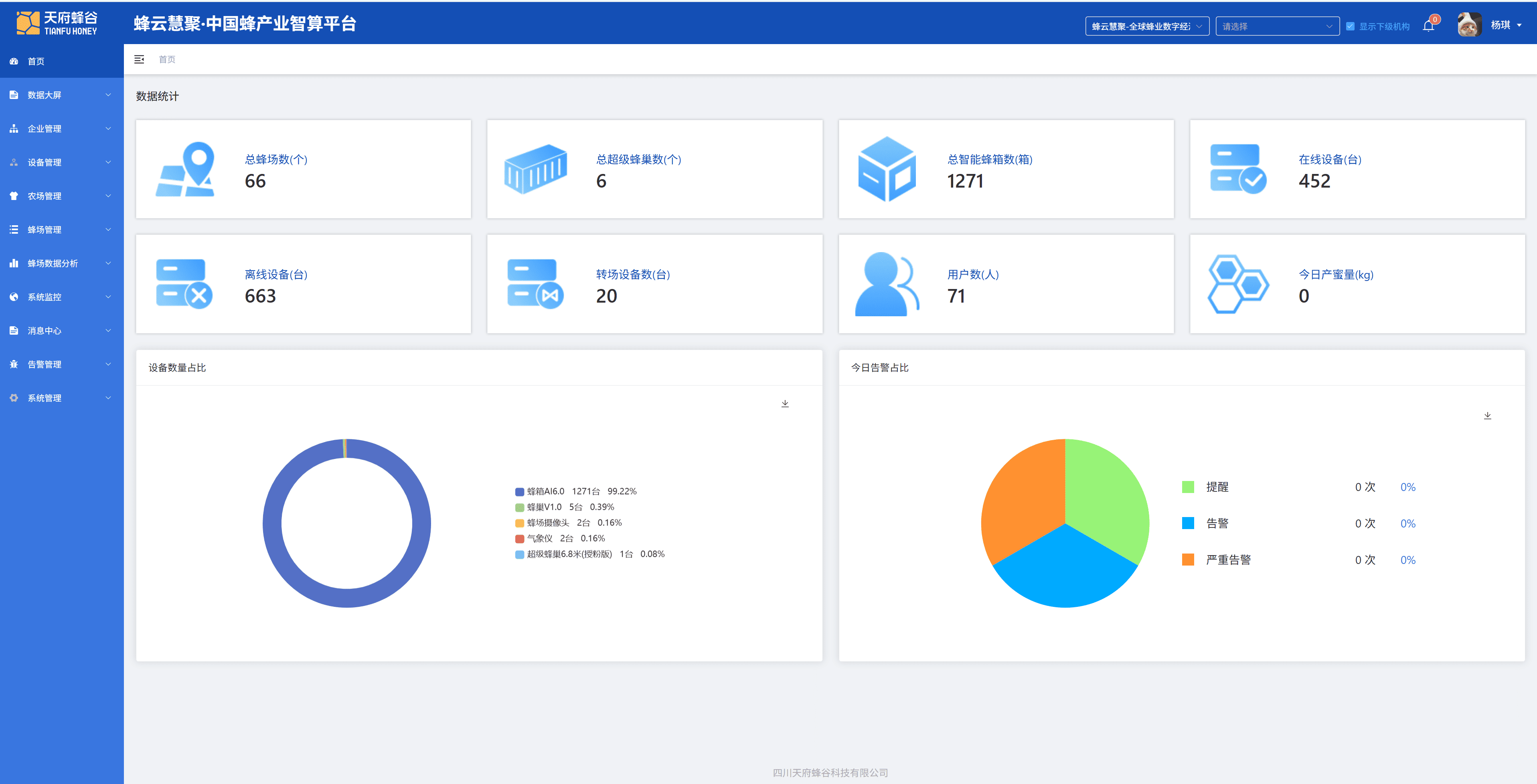Click the 总超级蜂巢数 container icon
Image resolution: width=1537 pixels, height=784 pixels.
[x=535, y=169]
